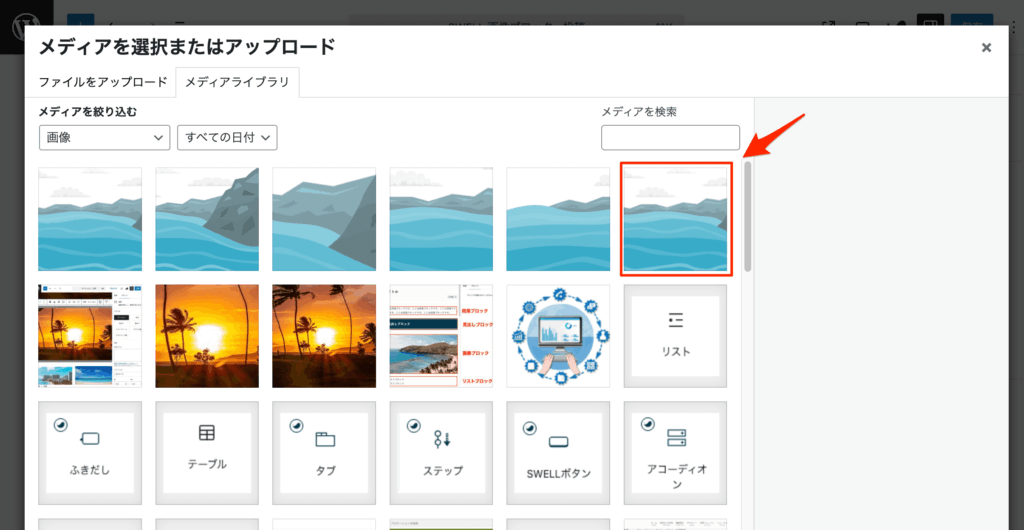Click the media grid vertical scrollbar
This screenshot has width=1024, height=530.
click(x=748, y=216)
